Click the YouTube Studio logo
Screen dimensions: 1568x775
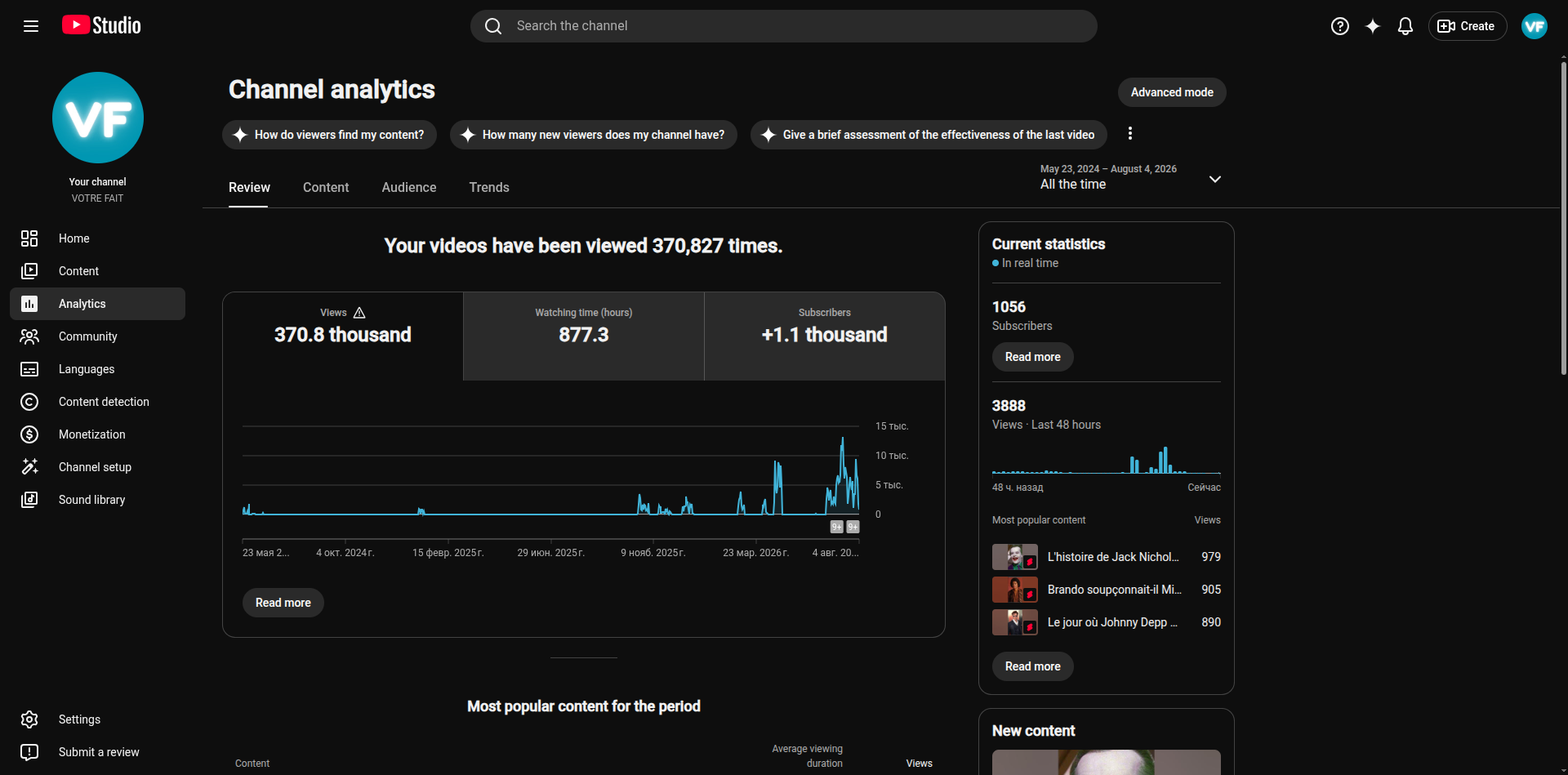pos(101,25)
